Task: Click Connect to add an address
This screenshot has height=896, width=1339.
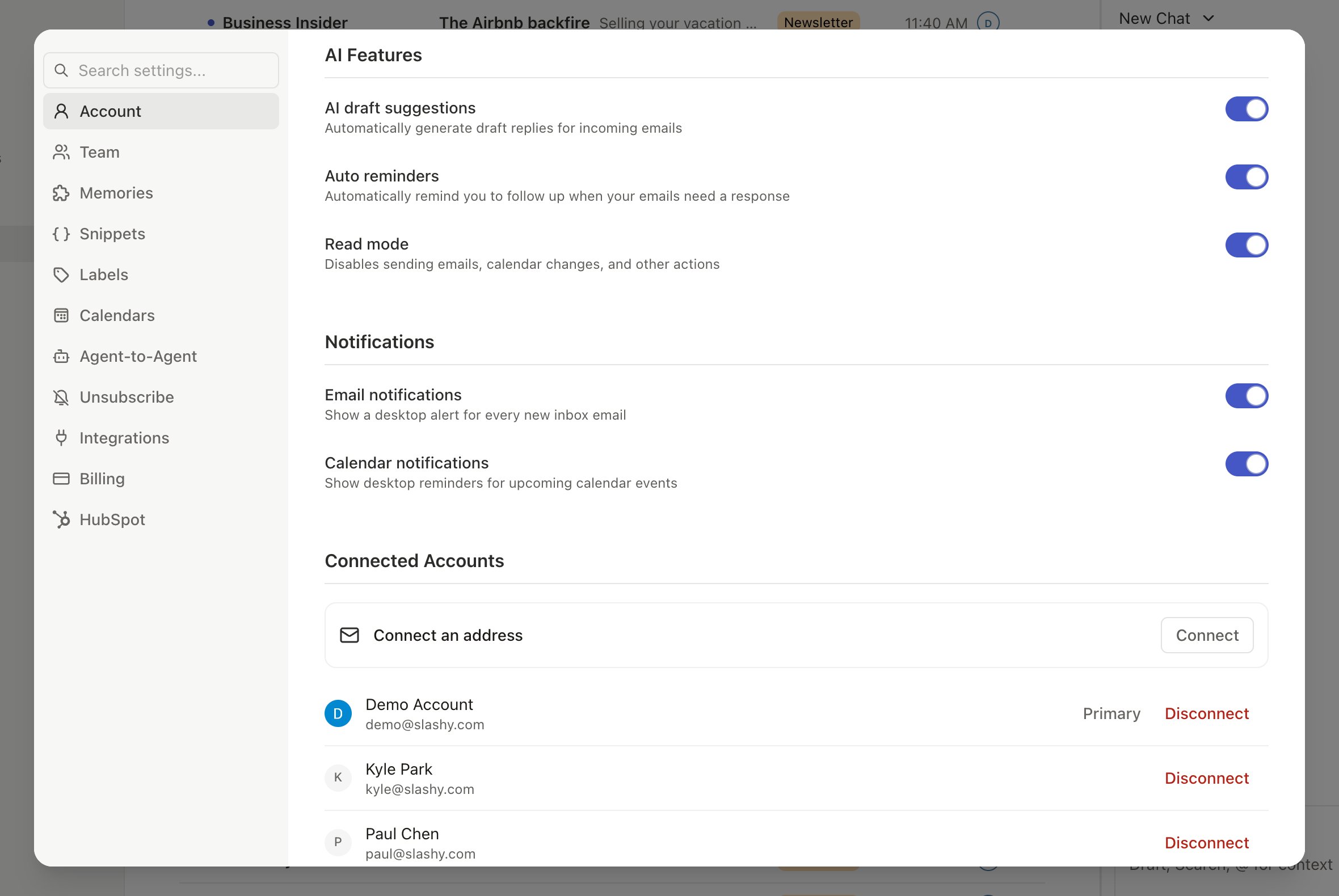Action: point(1207,635)
